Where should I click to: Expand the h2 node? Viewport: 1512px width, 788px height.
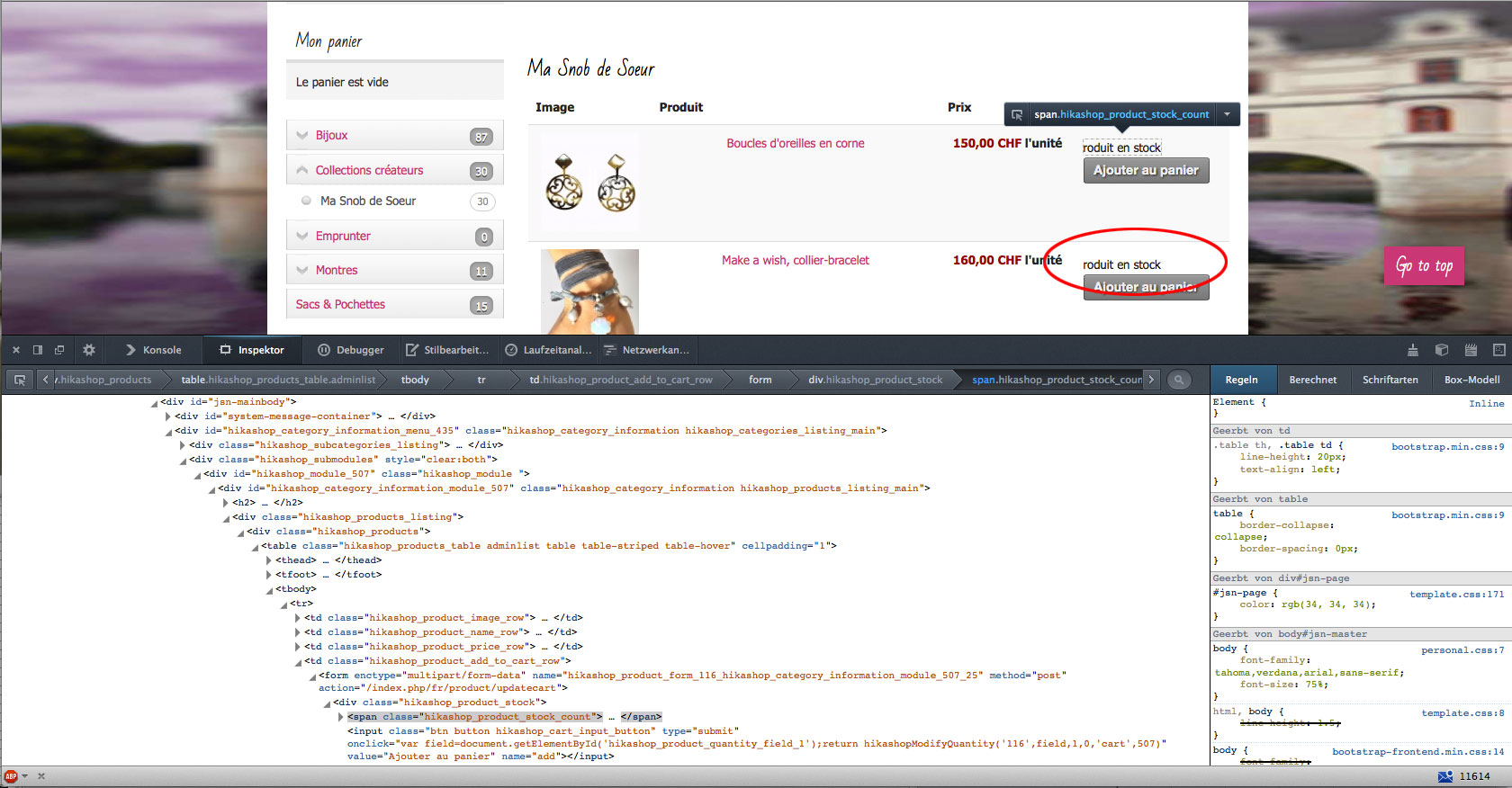(x=226, y=503)
